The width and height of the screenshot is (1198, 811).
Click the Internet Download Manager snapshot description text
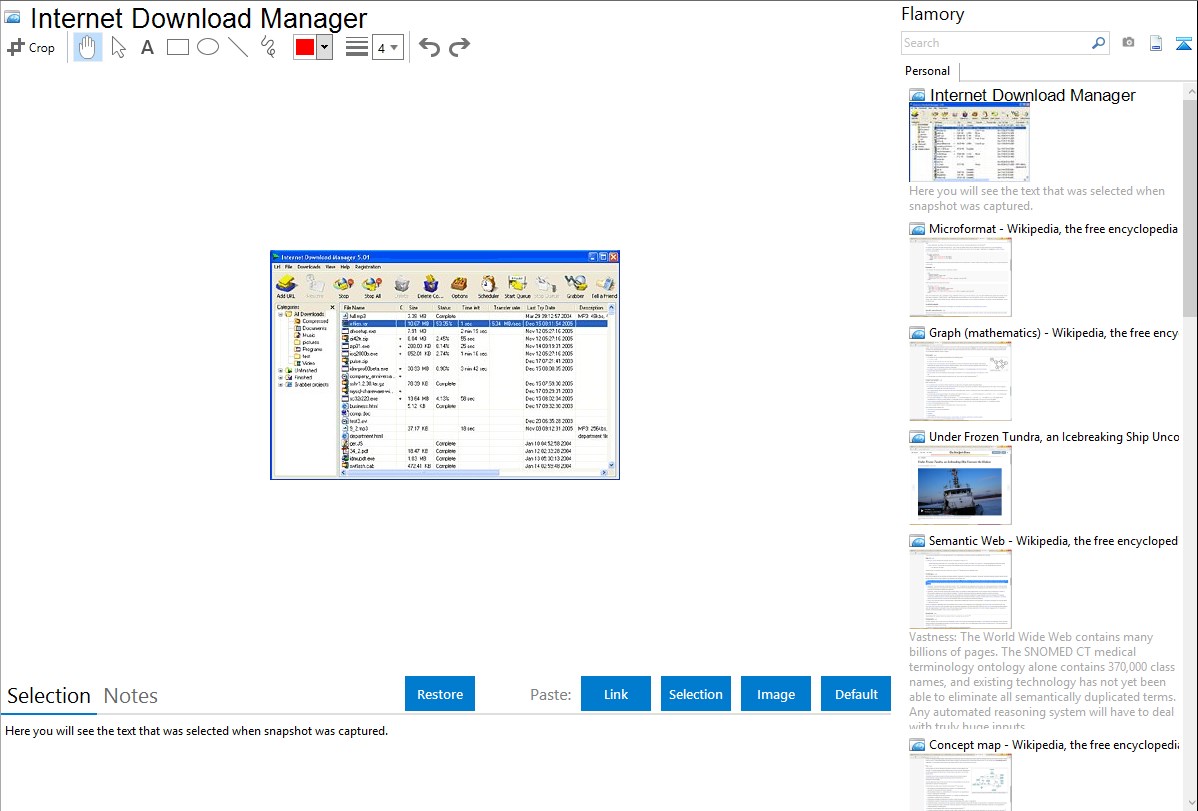(1037, 198)
